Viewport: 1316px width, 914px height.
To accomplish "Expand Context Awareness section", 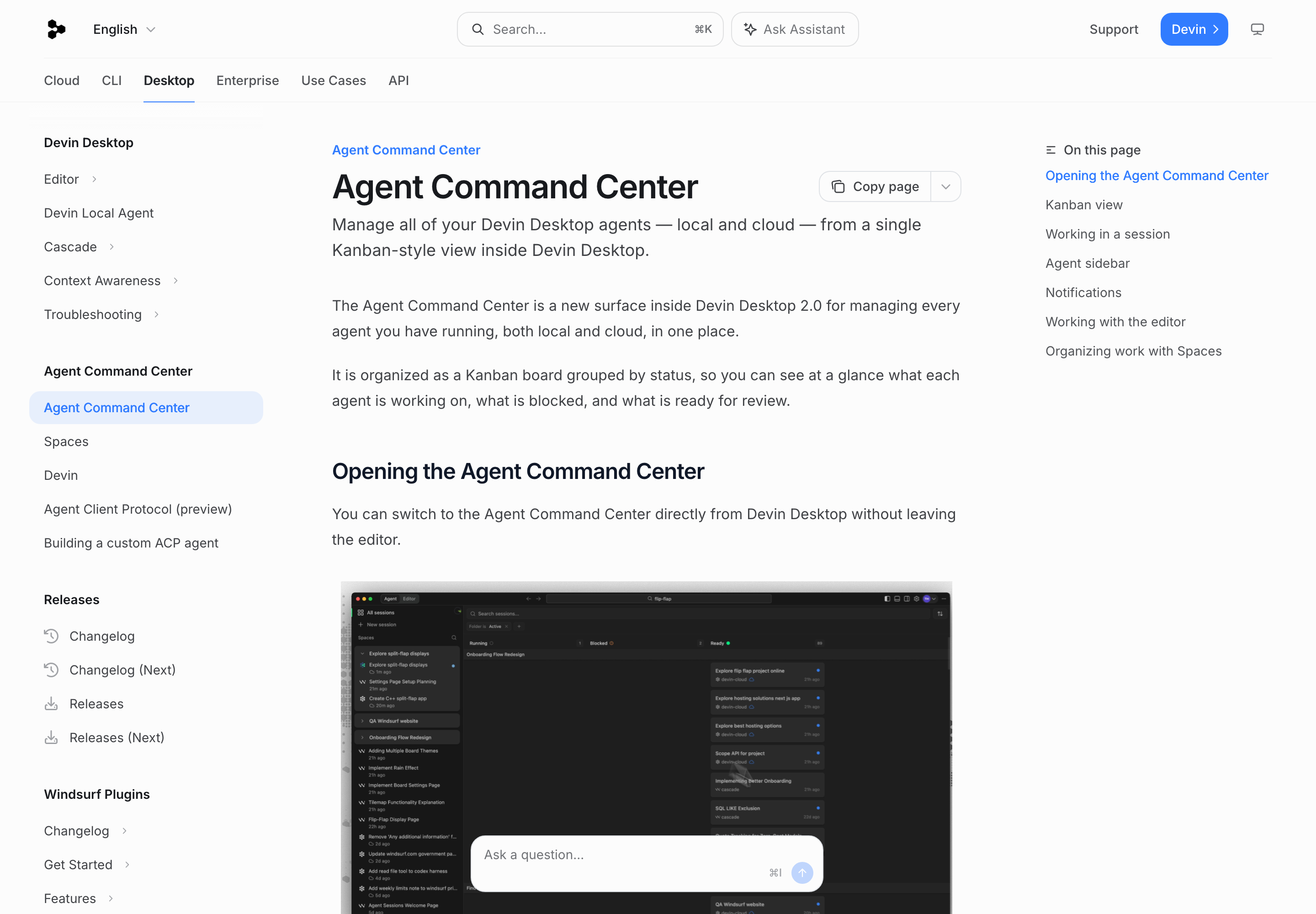I will (x=111, y=281).
